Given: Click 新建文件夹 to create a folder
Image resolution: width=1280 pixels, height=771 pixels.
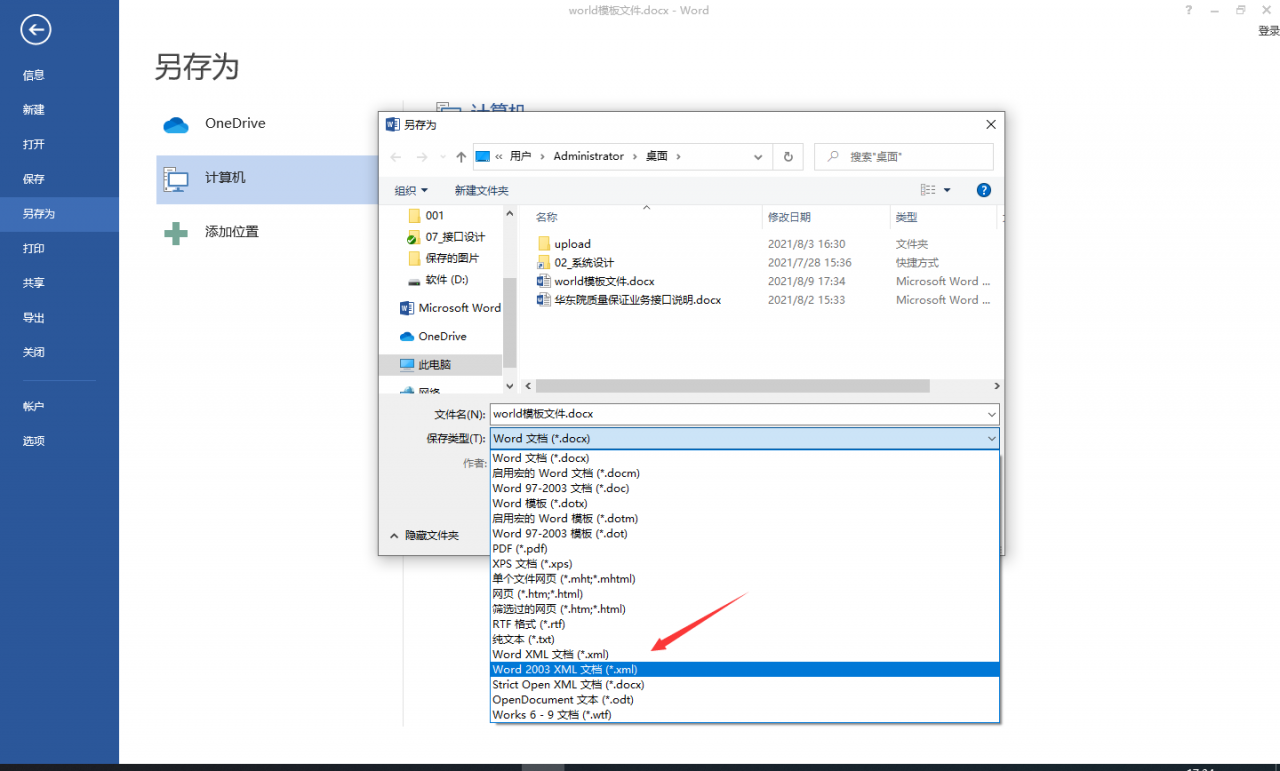Looking at the screenshot, I should point(481,190).
